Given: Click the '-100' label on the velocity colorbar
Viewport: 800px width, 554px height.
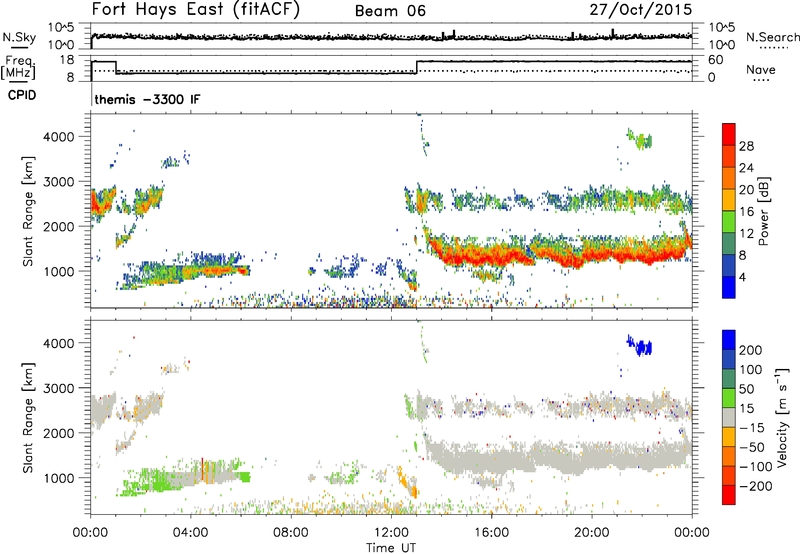Looking at the screenshot, I should [756, 467].
